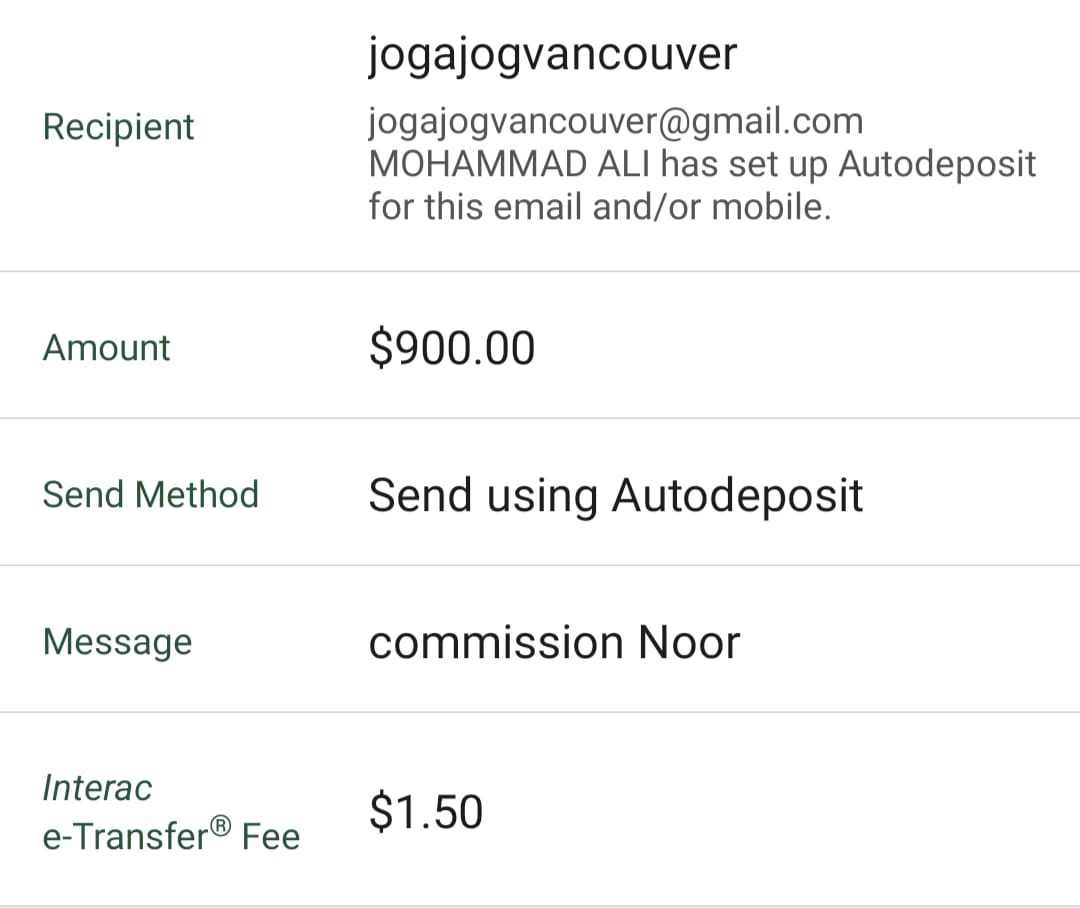
Task: Tap the Message row
Action: (x=540, y=639)
